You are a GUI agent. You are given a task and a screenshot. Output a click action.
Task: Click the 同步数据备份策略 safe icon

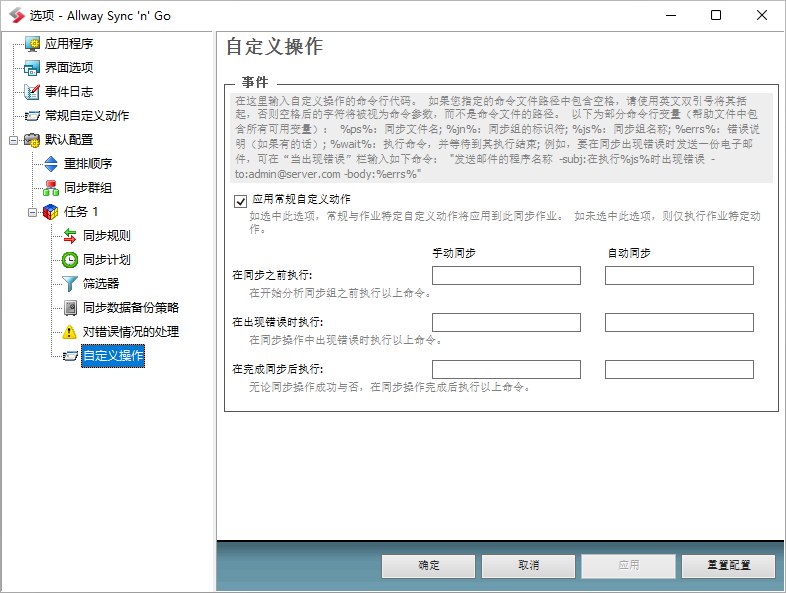click(70, 307)
